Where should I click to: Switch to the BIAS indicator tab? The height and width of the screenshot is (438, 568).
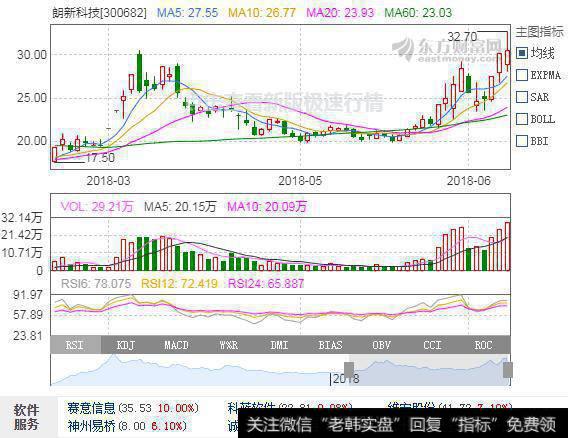tap(330, 345)
